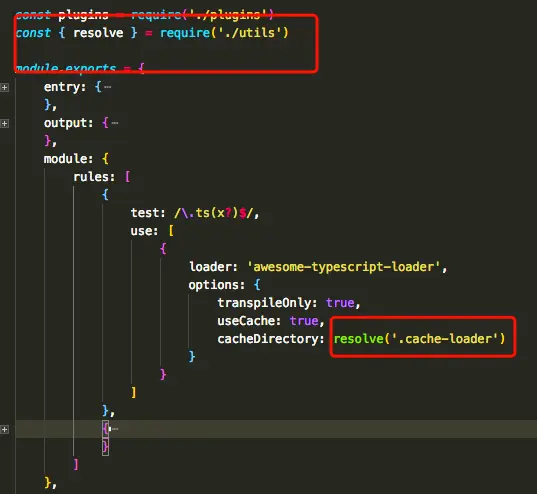Expand the folded output block
Image resolution: width=537 pixels, height=494 pixels.
4,123
